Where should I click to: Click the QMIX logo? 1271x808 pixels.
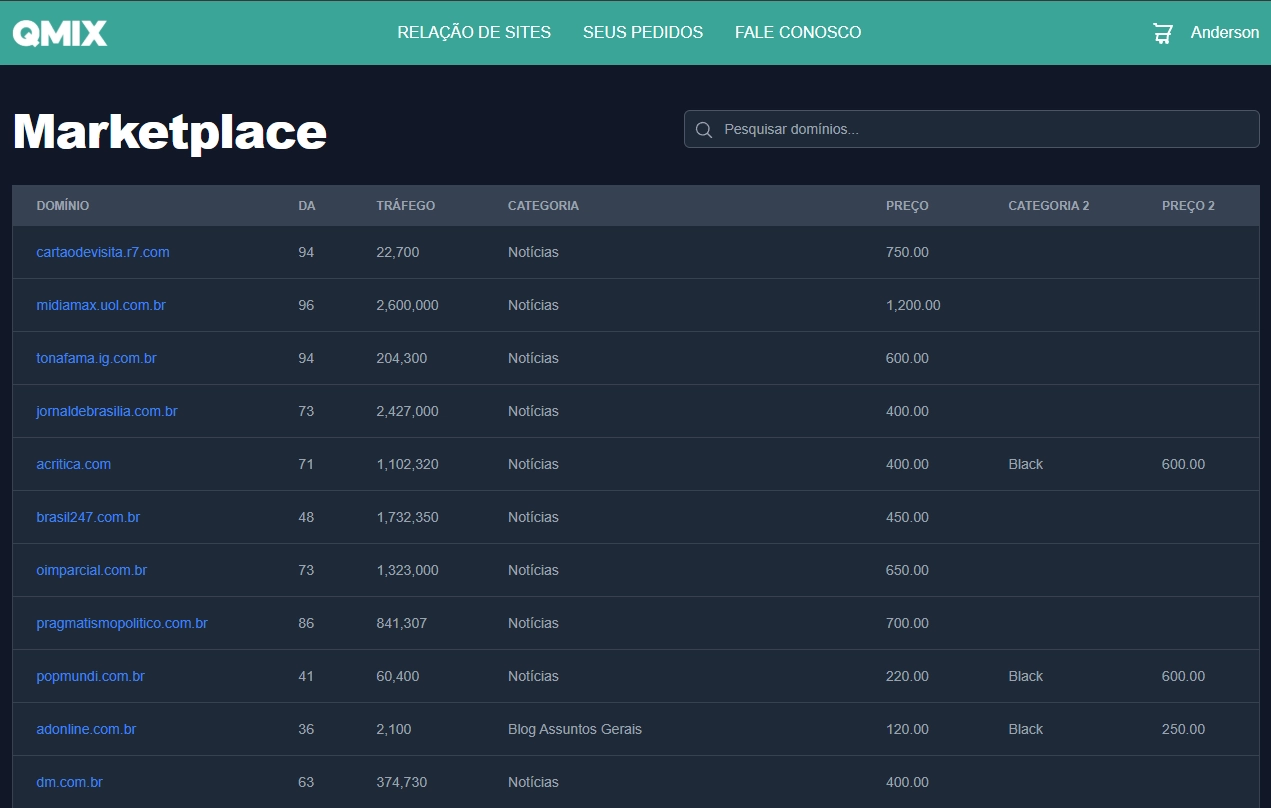(60, 33)
